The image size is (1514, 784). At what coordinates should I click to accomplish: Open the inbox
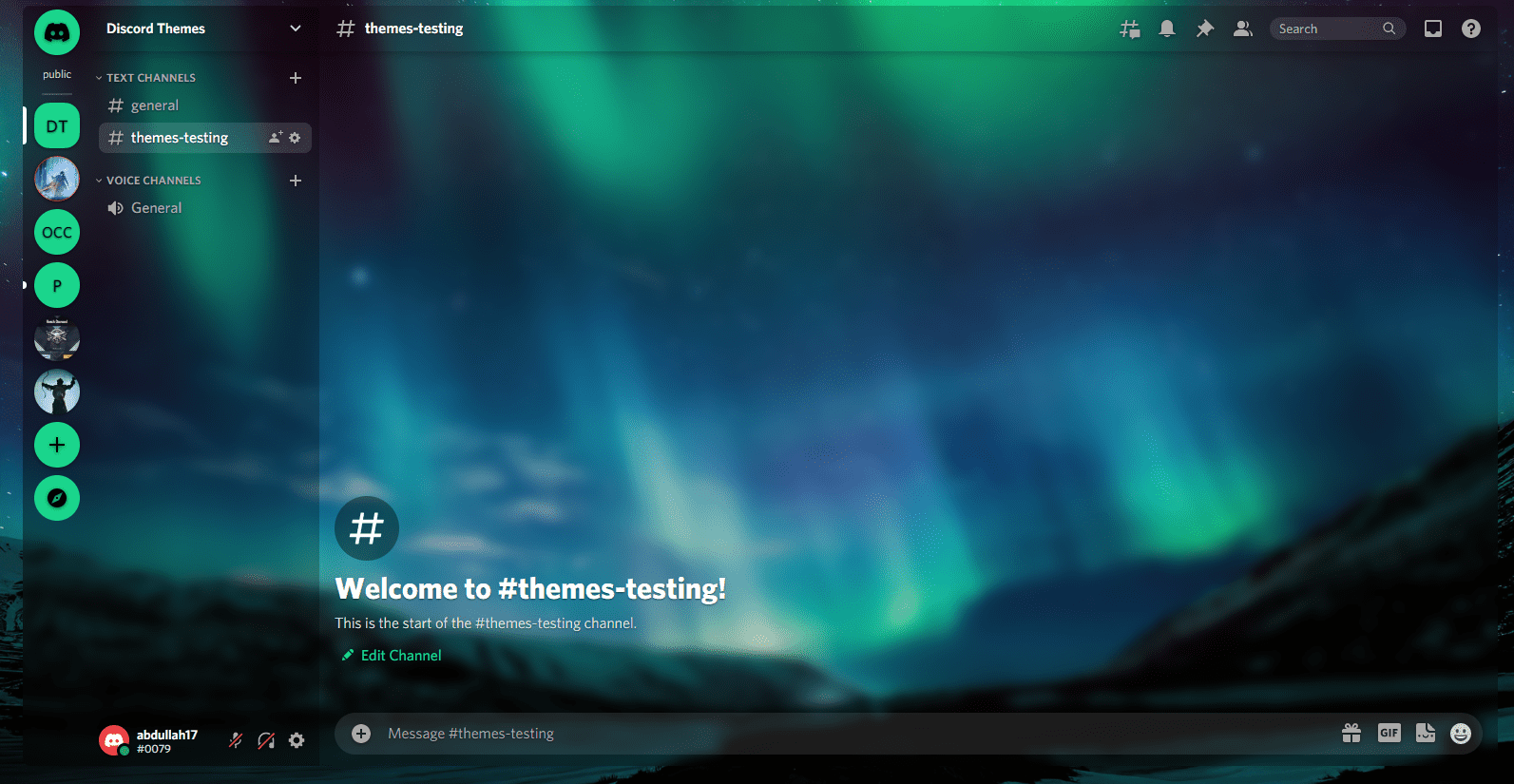[1433, 29]
